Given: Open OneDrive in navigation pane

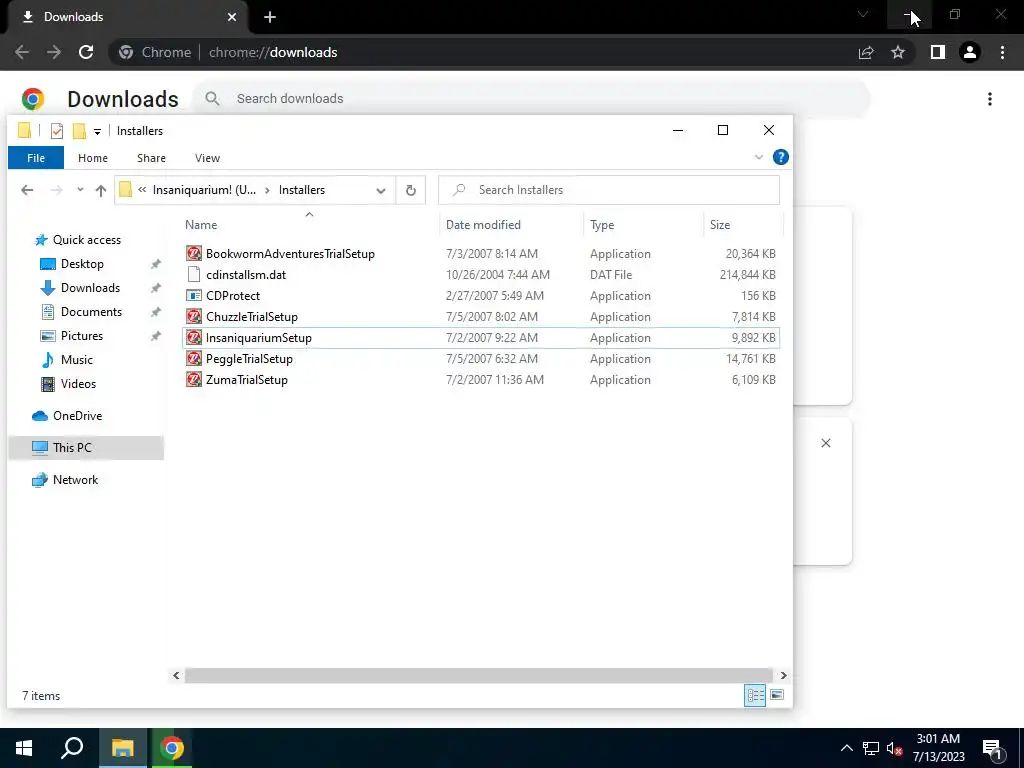Looking at the screenshot, I should tap(77, 416).
